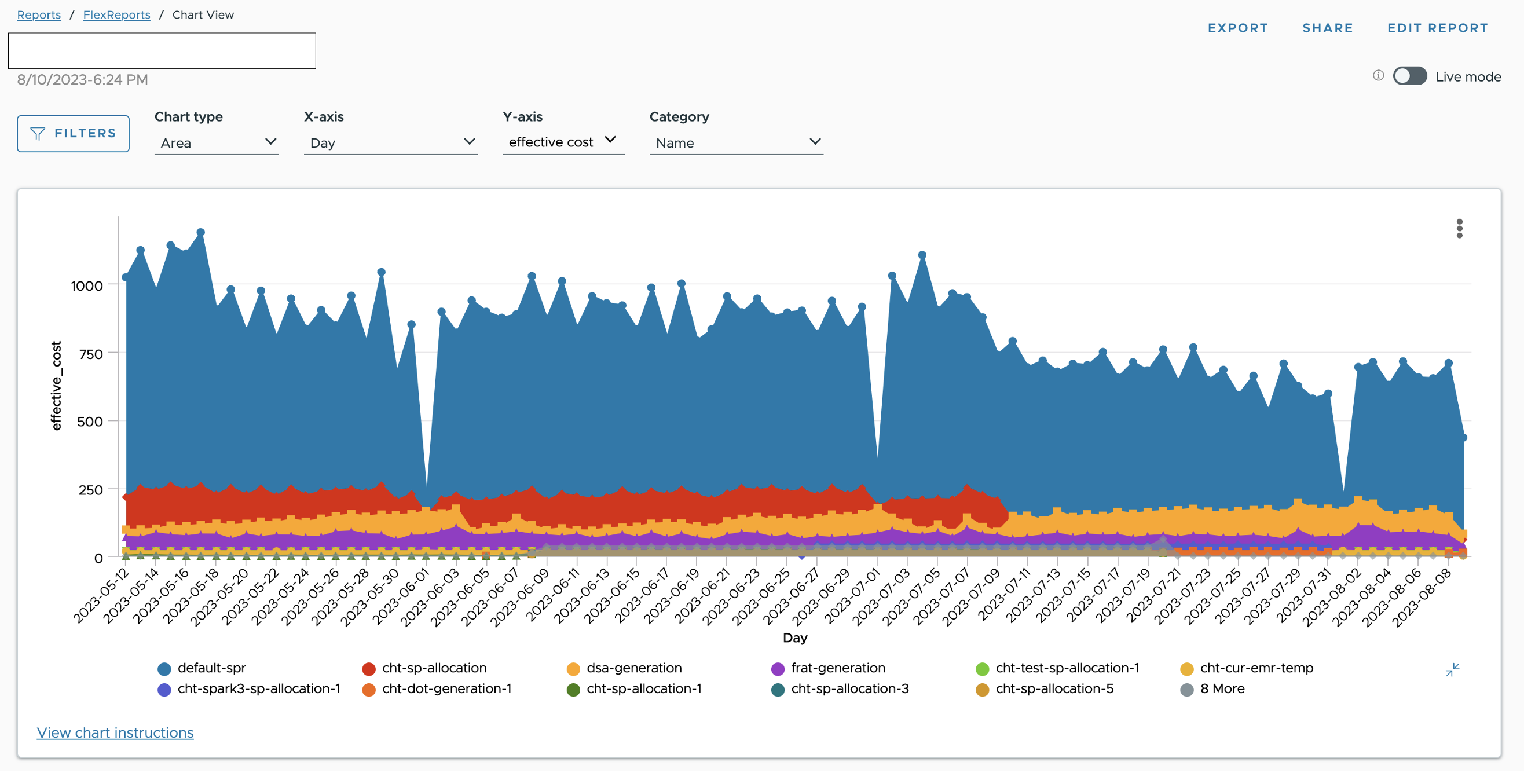Screen dimensions: 1524x784
Task: Click the collapse chart arrows icon
Action: [x=1452, y=669]
